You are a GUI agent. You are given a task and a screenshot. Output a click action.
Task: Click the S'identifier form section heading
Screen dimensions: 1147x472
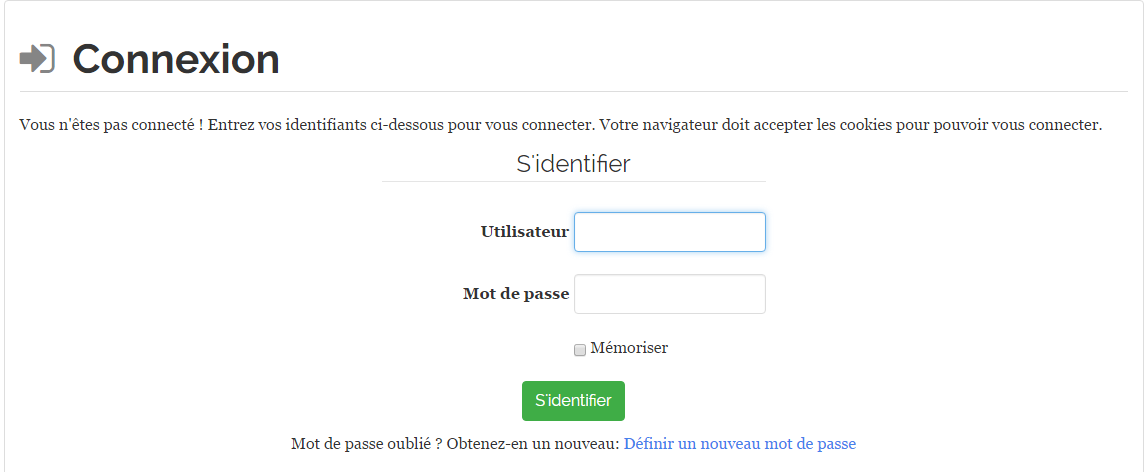click(x=573, y=164)
